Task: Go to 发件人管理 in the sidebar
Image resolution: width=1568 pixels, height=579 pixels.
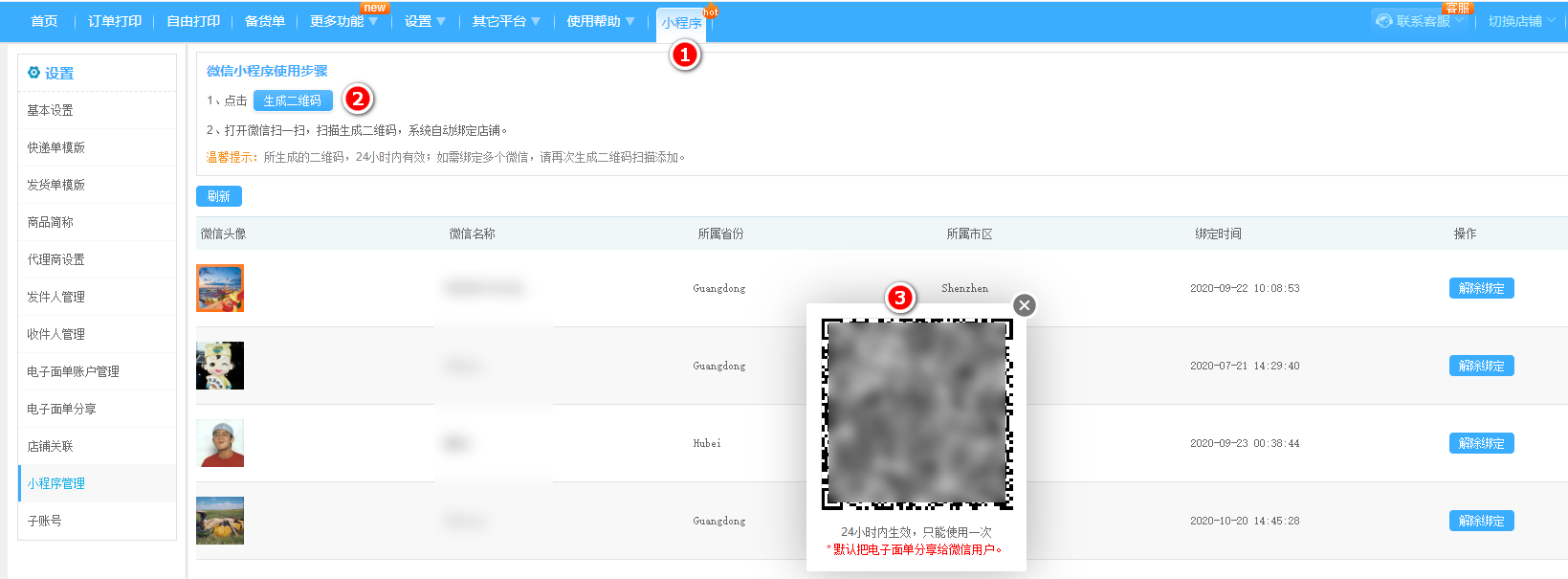Action: coord(97,297)
